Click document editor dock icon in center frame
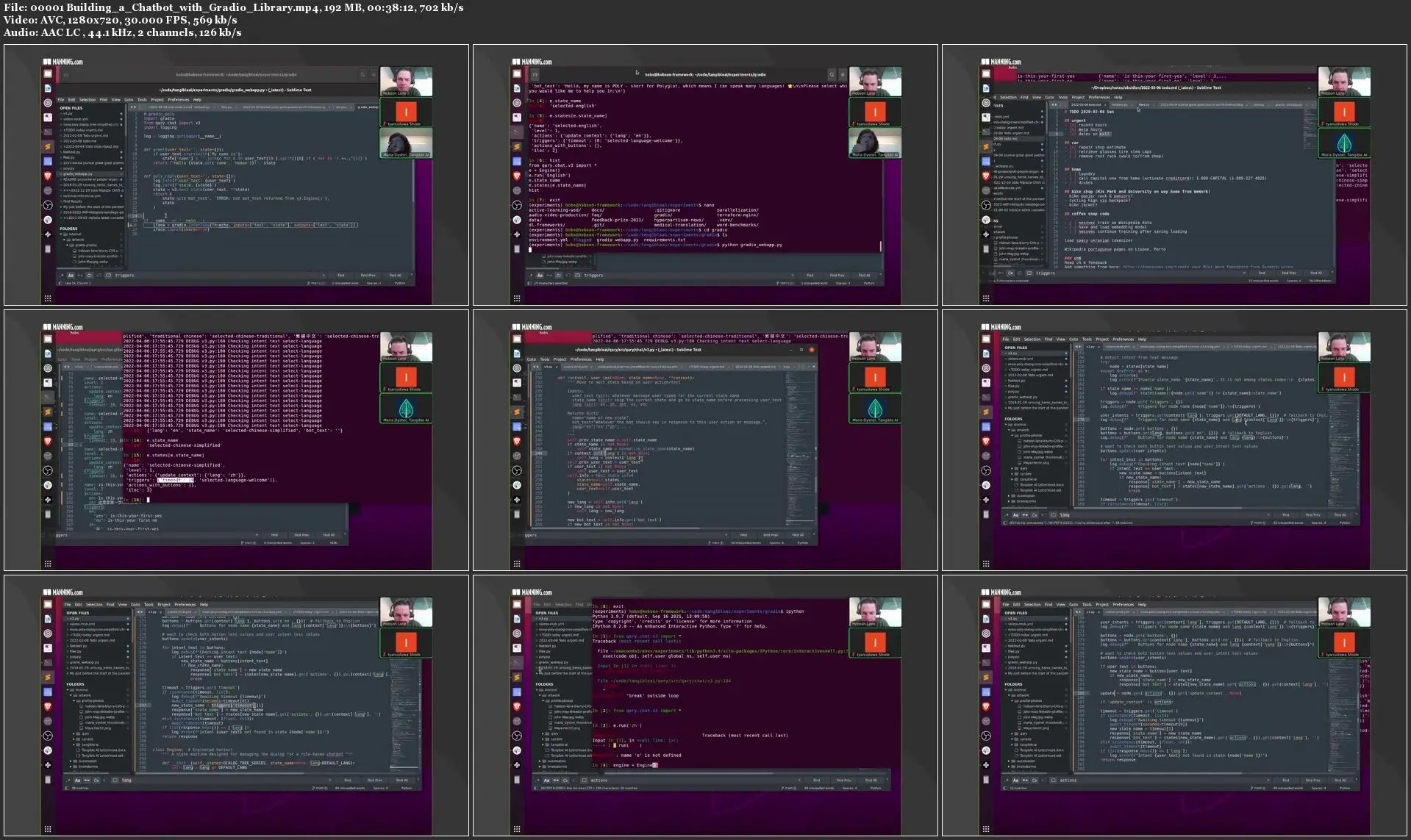The width and height of the screenshot is (1411, 840). pyautogui.click(x=517, y=353)
